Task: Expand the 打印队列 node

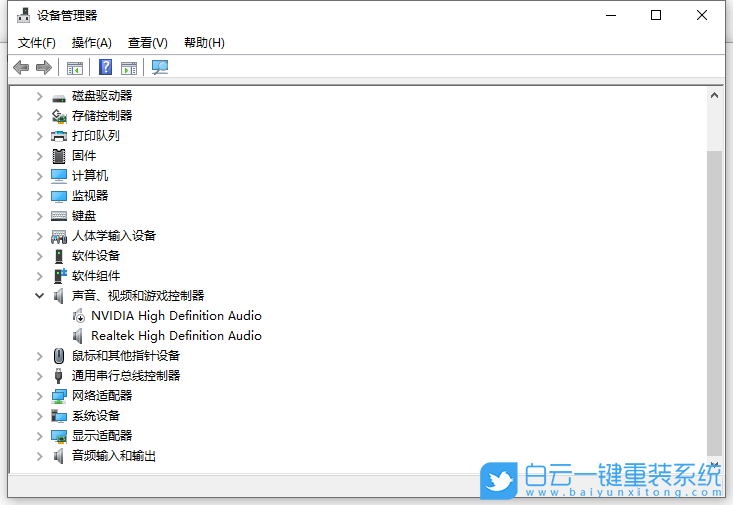Action: point(40,137)
